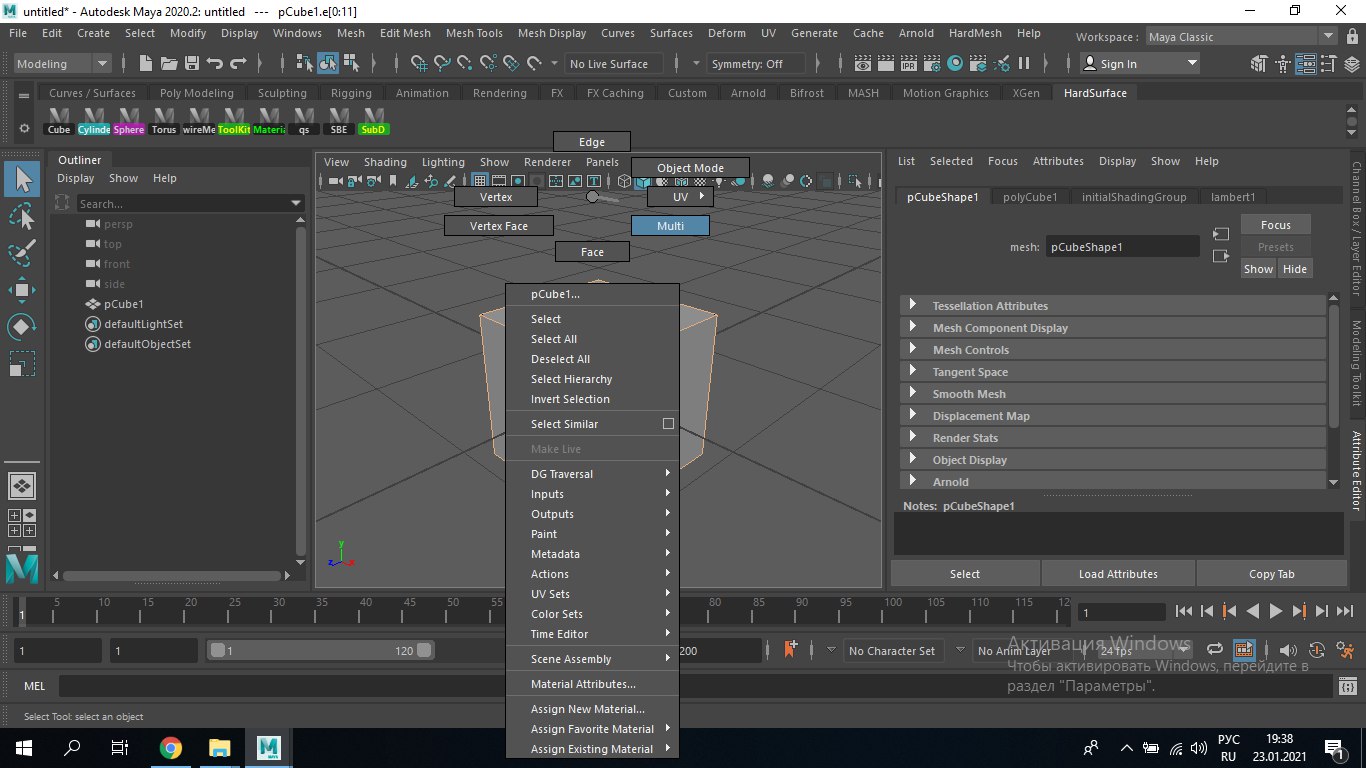Open the Windows Start menu
The height and width of the screenshot is (768, 1366).
23,747
